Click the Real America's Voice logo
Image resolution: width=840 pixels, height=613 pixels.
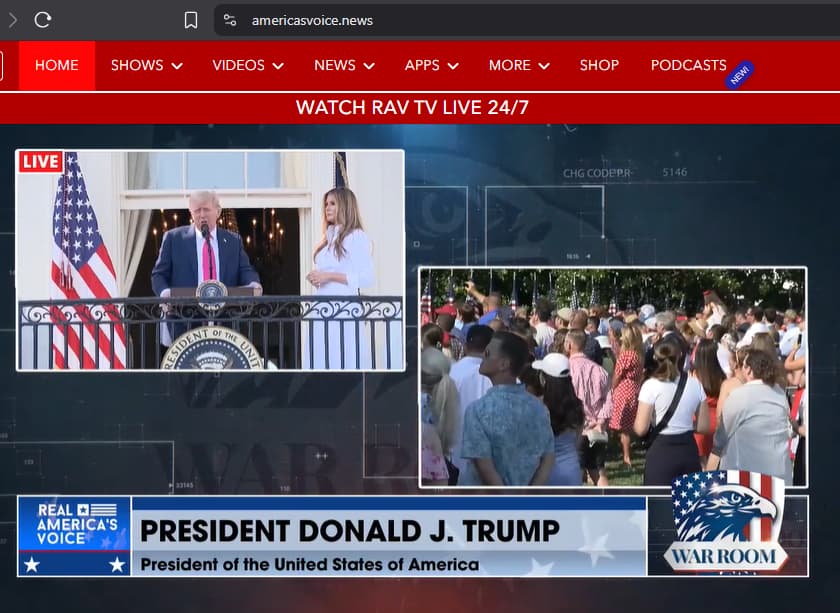pyautogui.click(x=74, y=536)
